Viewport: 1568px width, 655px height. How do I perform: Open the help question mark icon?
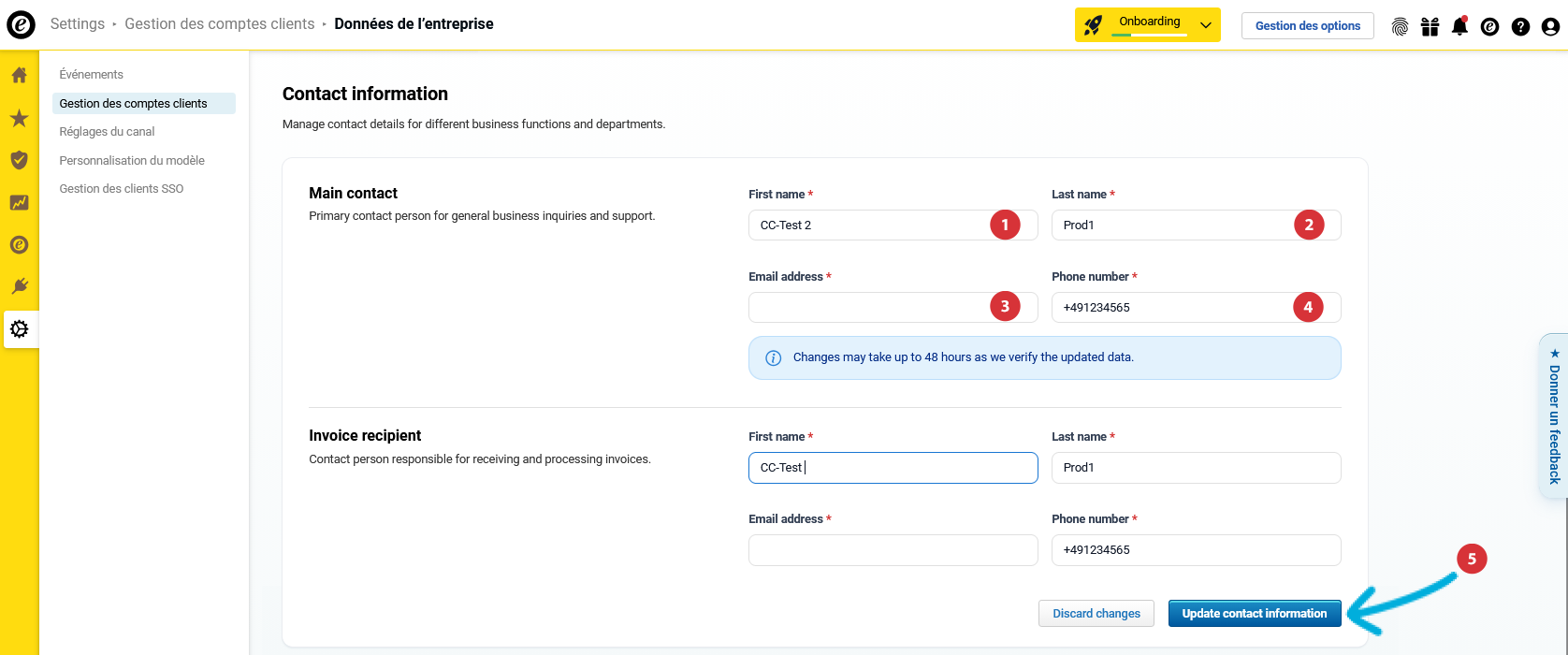(1520, 26)
